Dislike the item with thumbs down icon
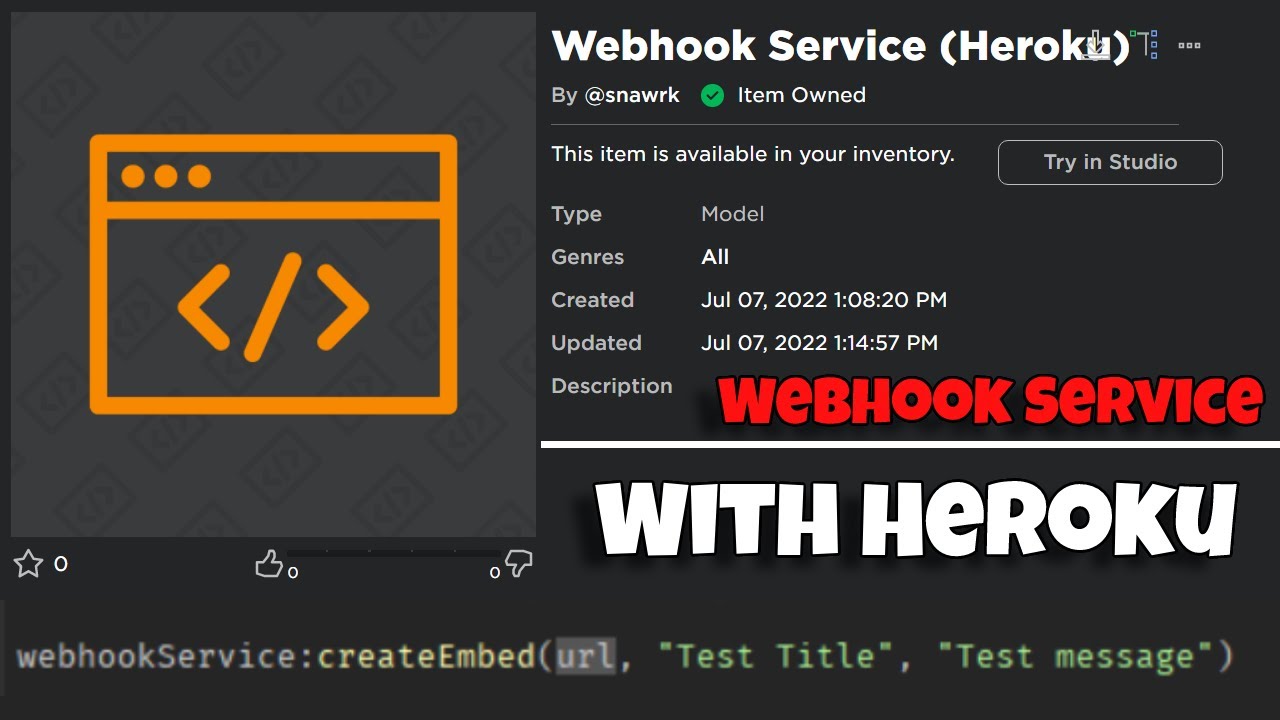This screenshot has width=1280, height=720. click(519, 564)
